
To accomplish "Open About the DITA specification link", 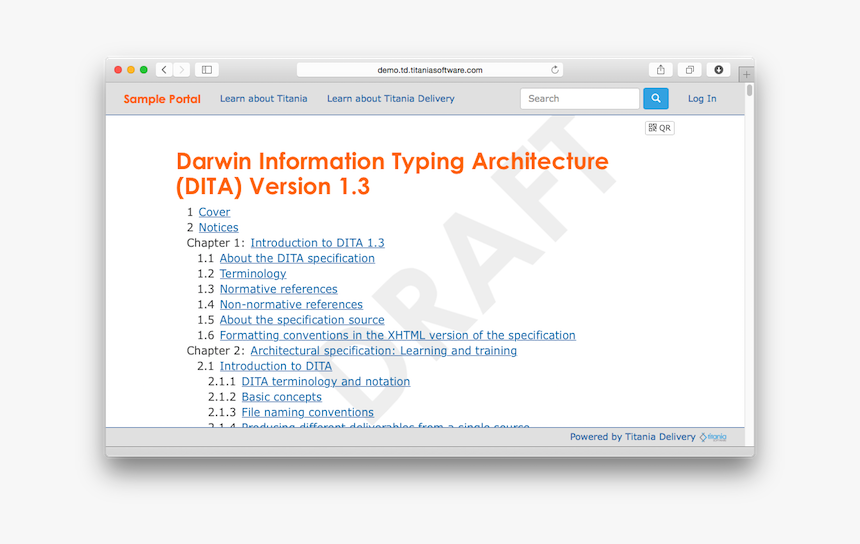I will 297,258.
